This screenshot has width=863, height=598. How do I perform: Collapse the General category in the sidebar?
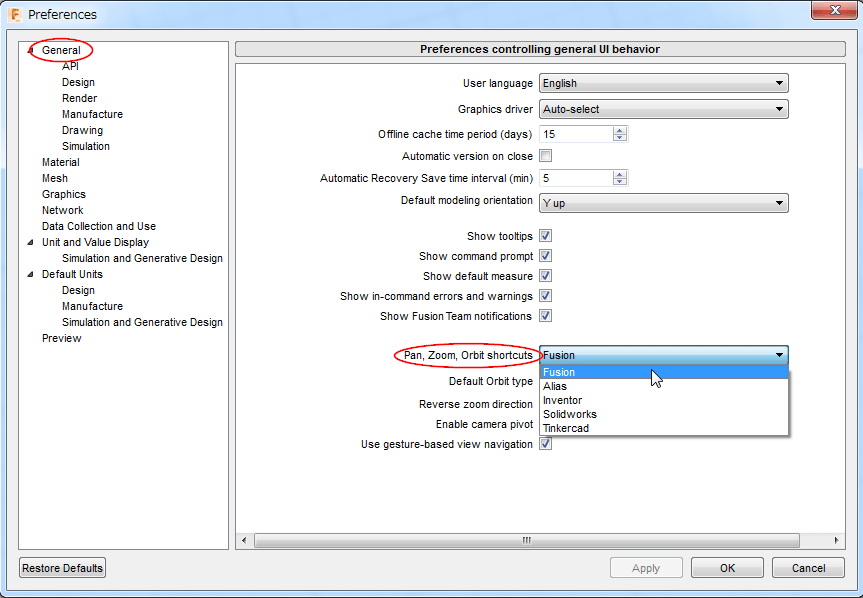[x=29, y=50]
